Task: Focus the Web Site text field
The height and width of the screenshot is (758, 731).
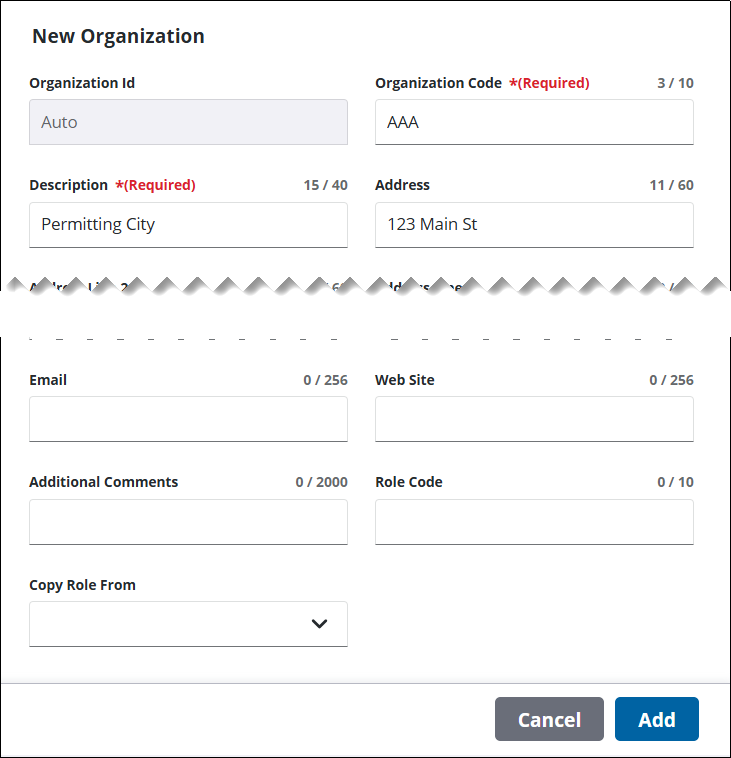Action: tap(534, 419)
